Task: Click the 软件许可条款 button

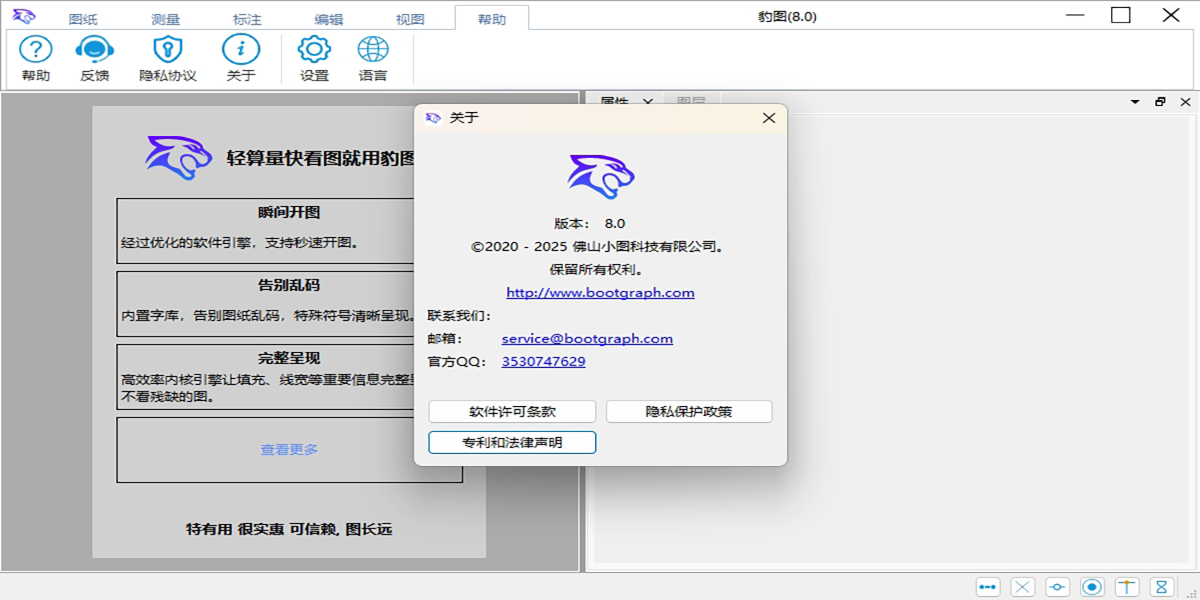Action: (x=512, y=412)
